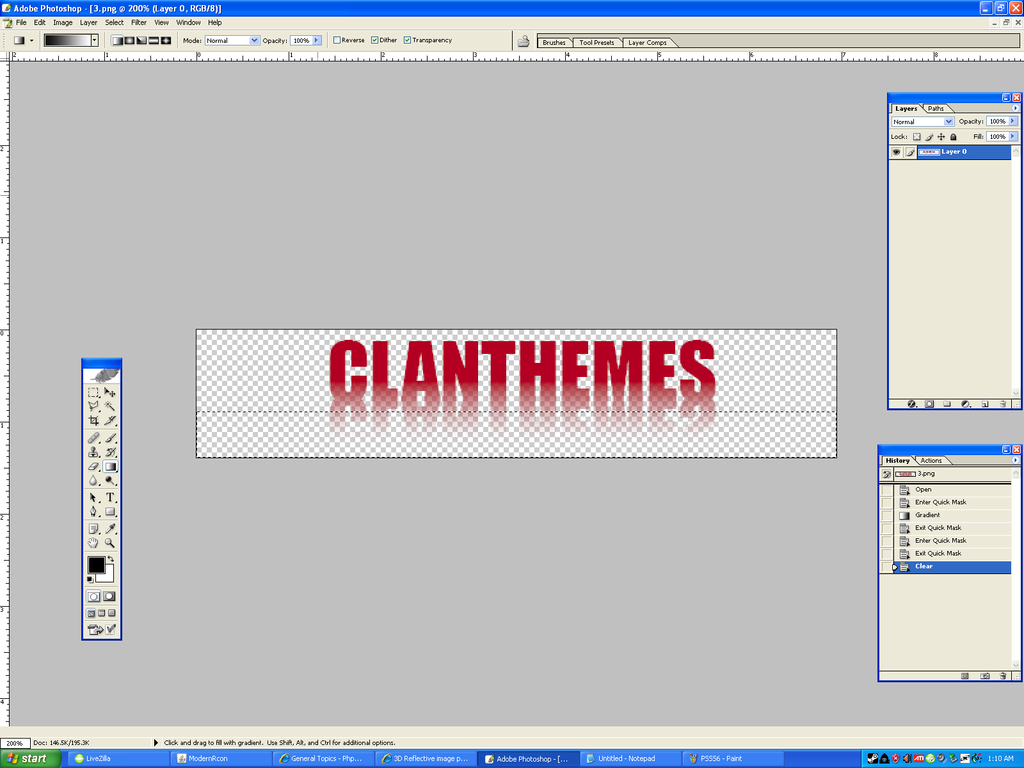1024x768 pixels.
Task: Open the Select menu
Action: [x=114, y=22]
